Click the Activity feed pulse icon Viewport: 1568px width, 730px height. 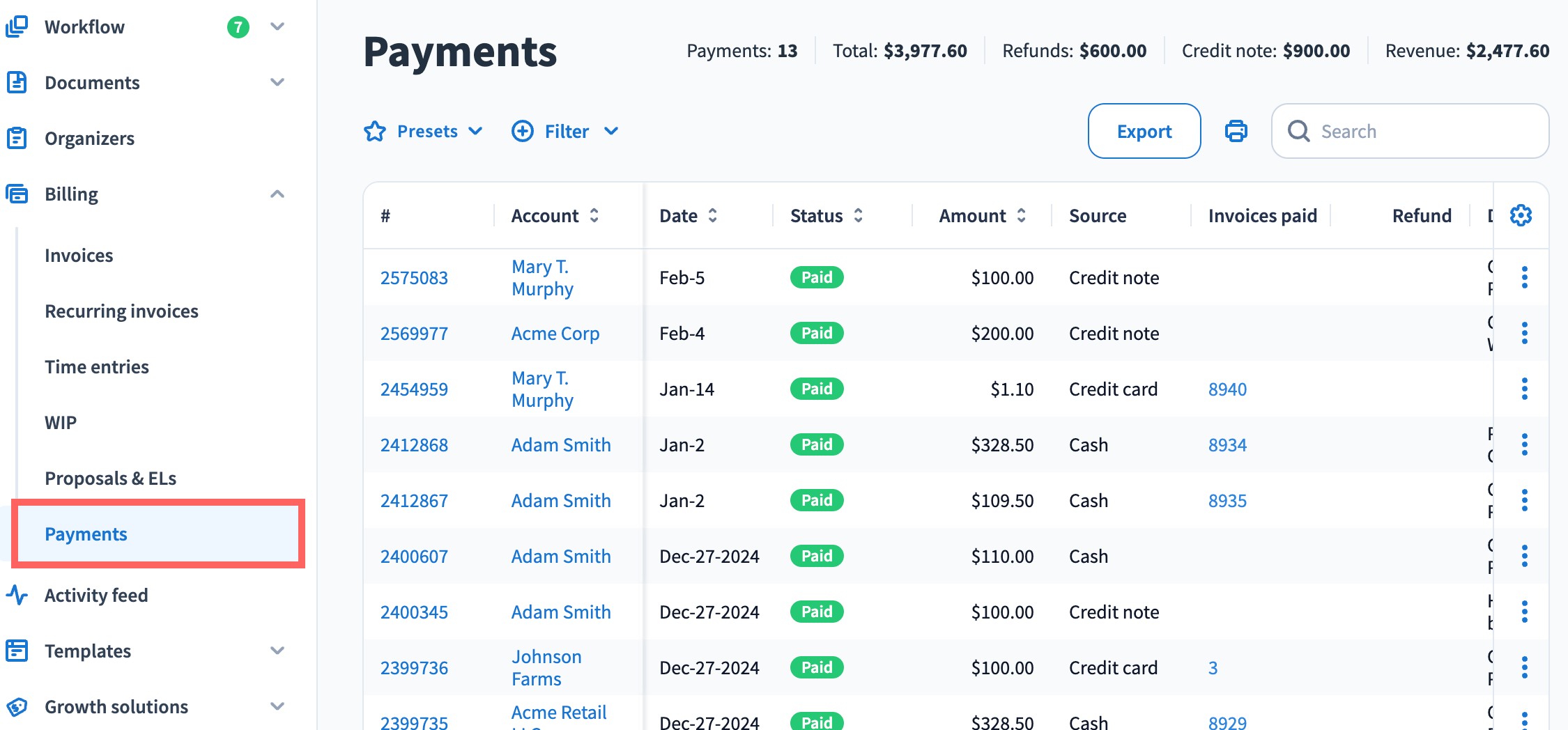[17, 595]
